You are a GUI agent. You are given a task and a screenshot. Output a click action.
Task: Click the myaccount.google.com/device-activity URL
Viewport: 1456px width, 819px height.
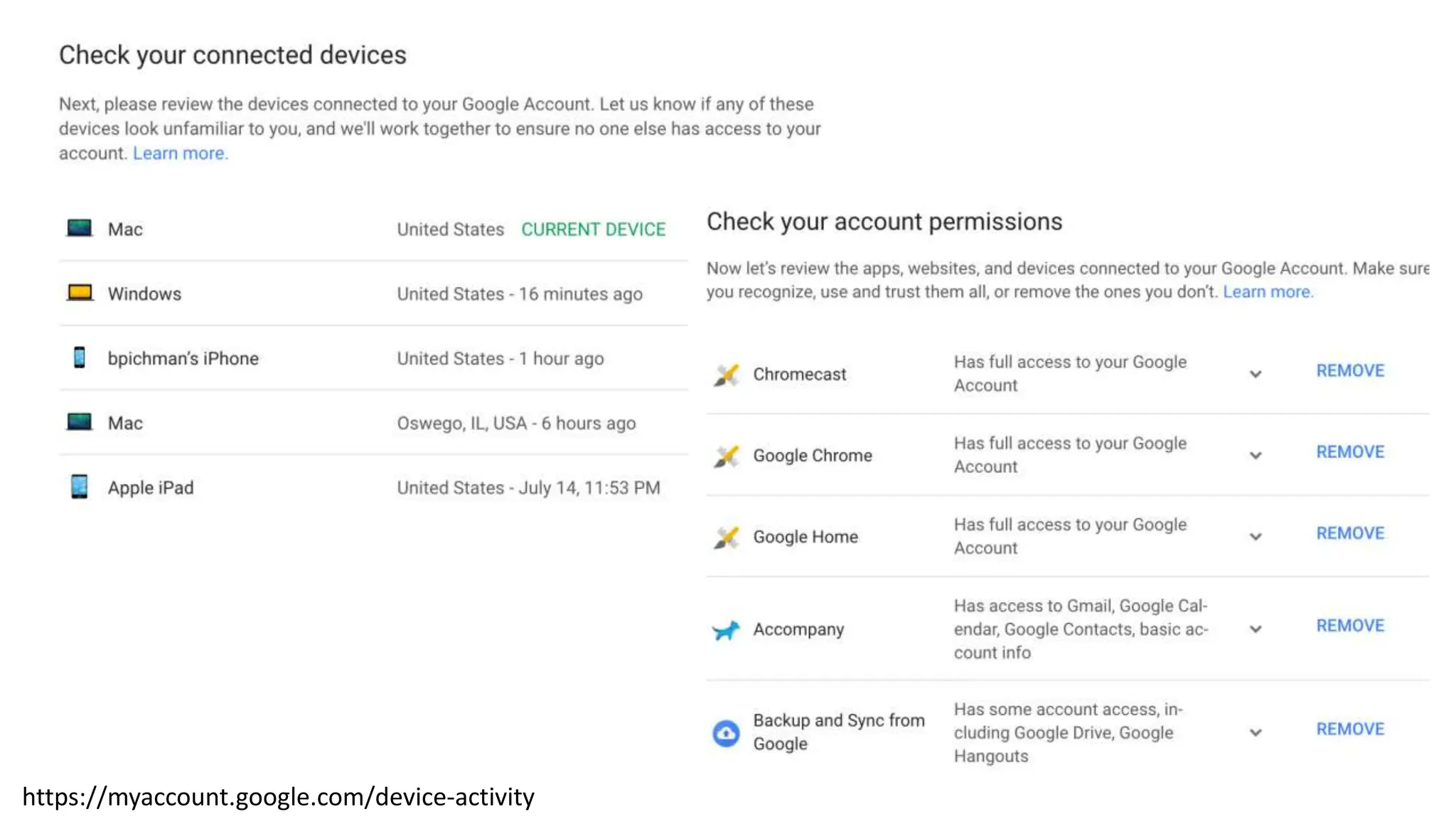[278, 797]
